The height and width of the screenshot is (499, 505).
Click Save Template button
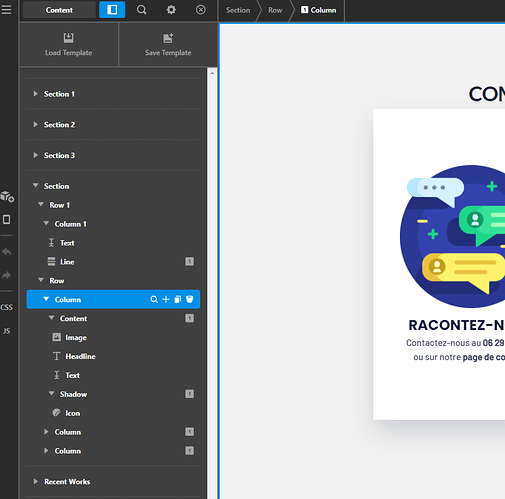(168, 44)
